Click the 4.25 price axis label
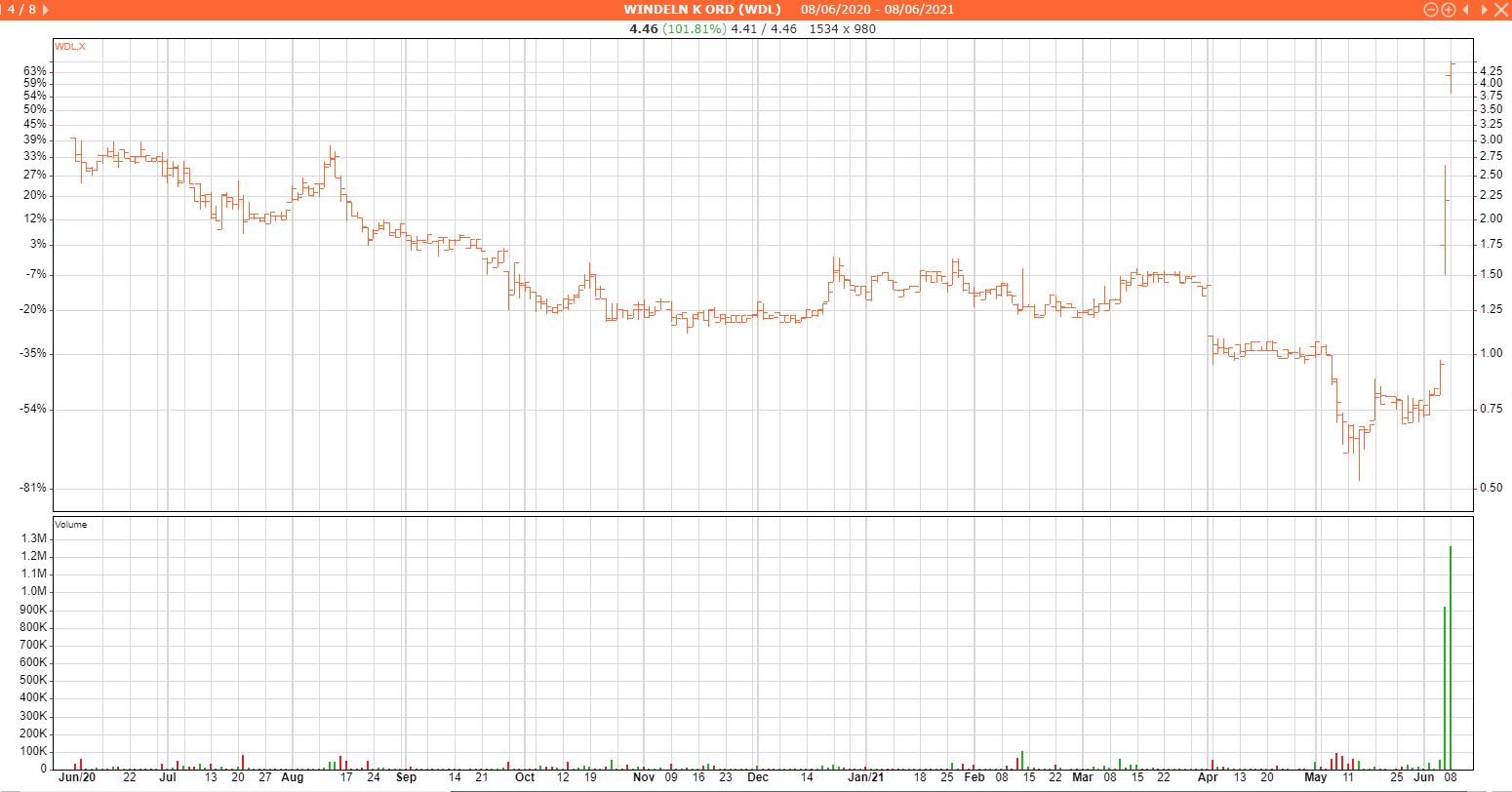Screen dimensions: 1512x792 [x=1491, y=71]
